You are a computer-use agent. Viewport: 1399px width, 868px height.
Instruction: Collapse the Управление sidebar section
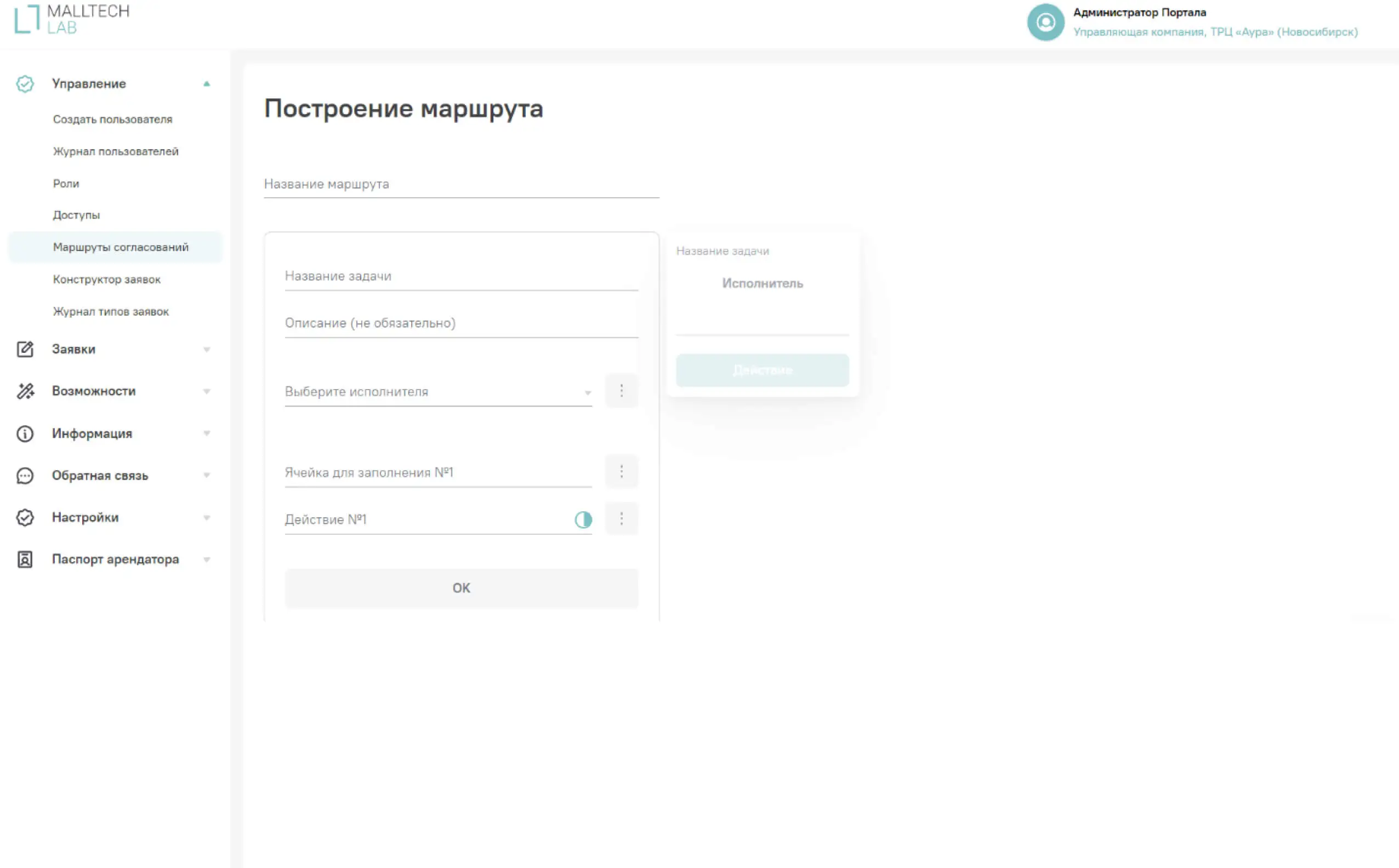pos(206,84)
